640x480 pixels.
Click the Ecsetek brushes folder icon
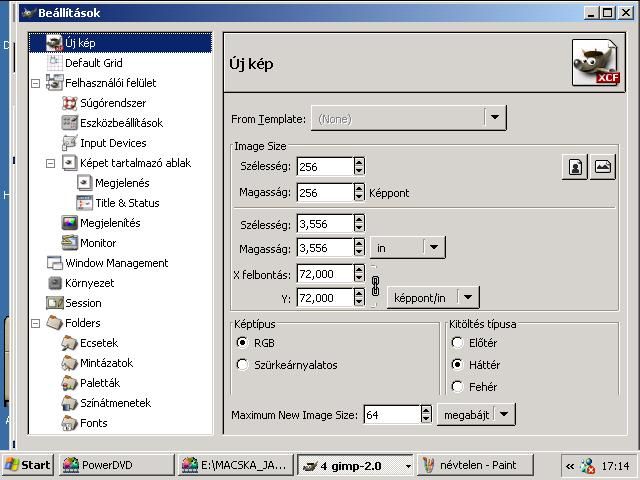point(69,343)
